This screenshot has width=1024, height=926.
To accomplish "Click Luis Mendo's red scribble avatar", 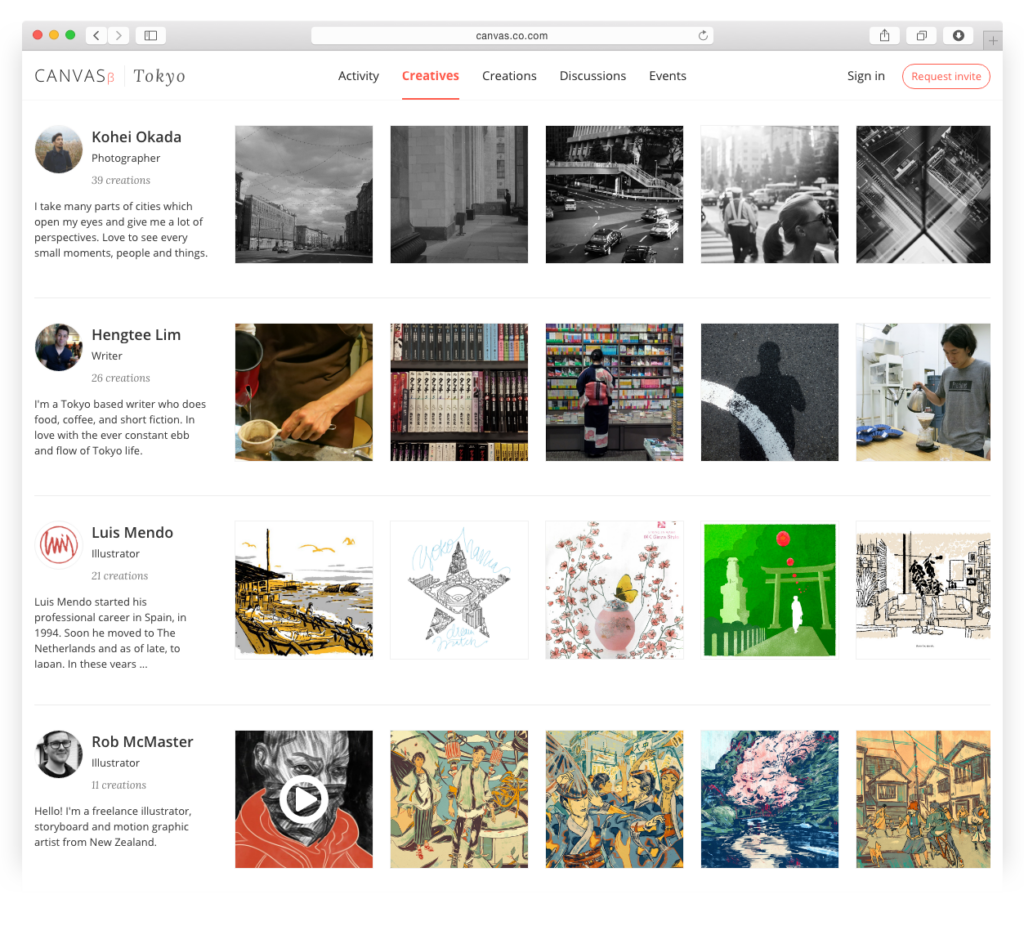I will [58, 544].
